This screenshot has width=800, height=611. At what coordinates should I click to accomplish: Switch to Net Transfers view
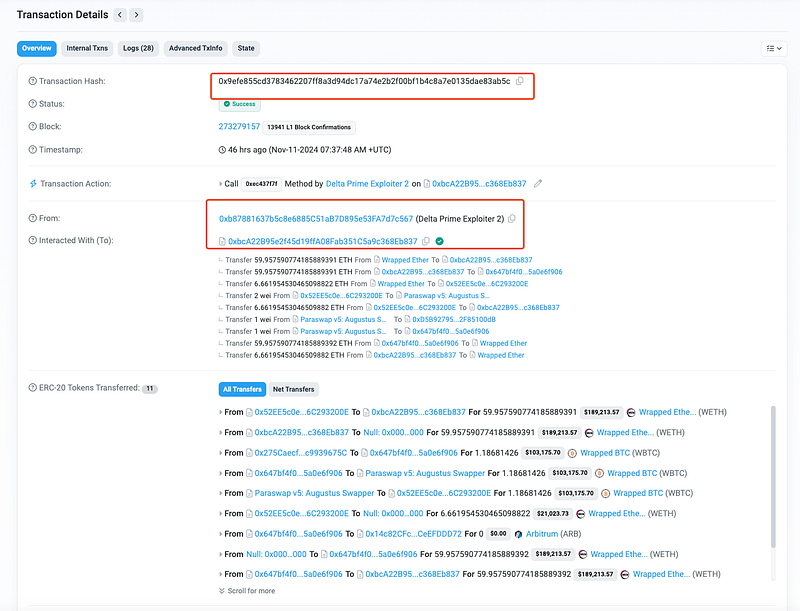tap(293, 389)
